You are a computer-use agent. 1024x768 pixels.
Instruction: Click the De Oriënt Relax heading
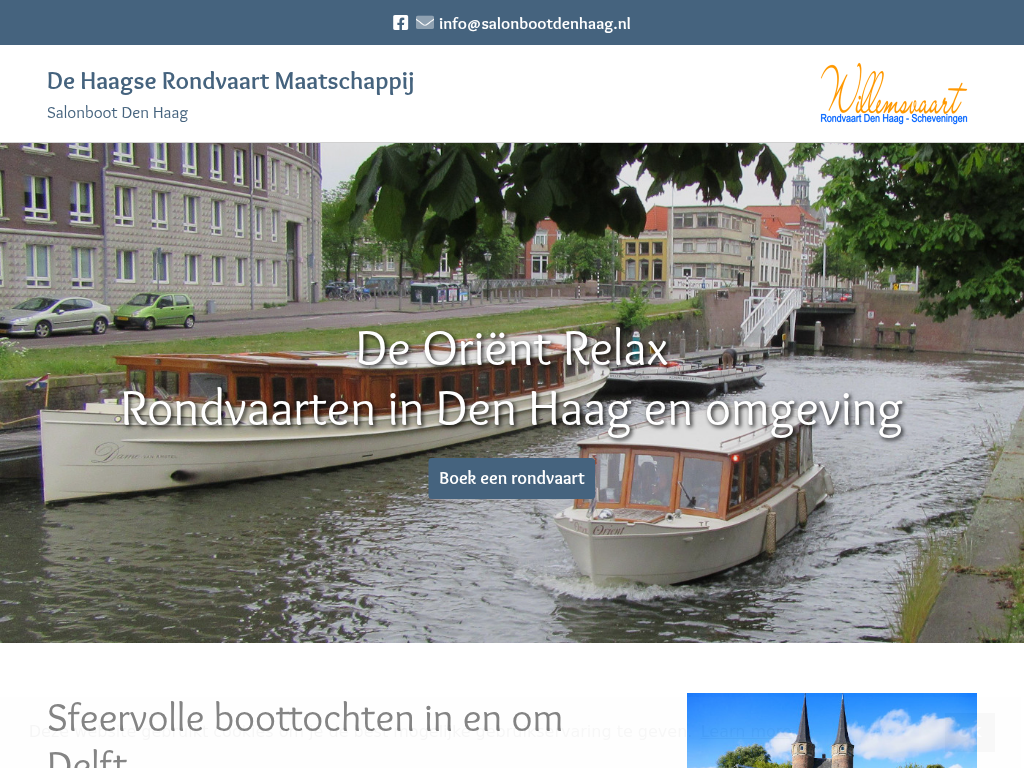pyautogui.click(x=511, y=348)
